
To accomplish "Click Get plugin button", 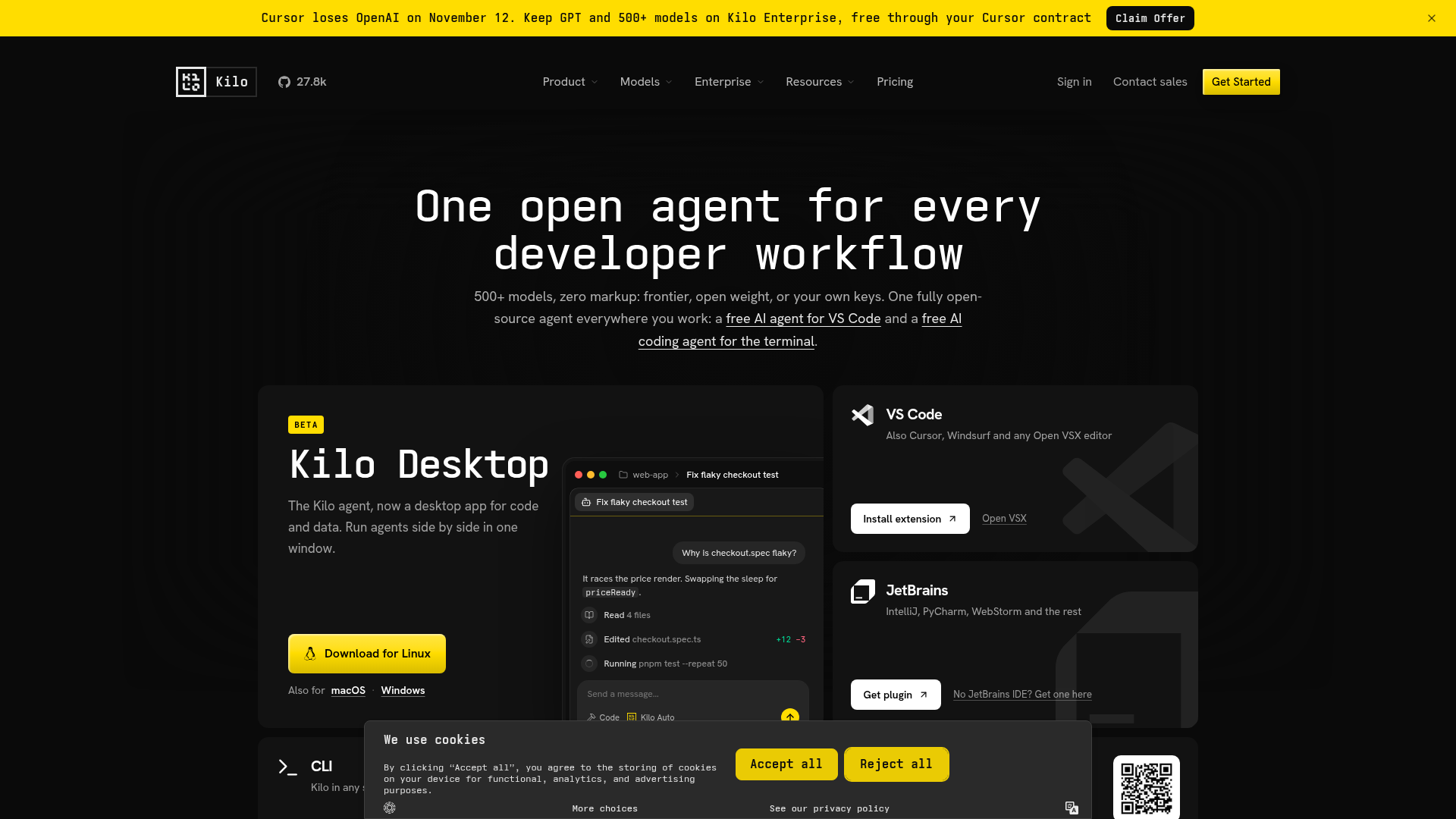I will [x=896, y=695].
